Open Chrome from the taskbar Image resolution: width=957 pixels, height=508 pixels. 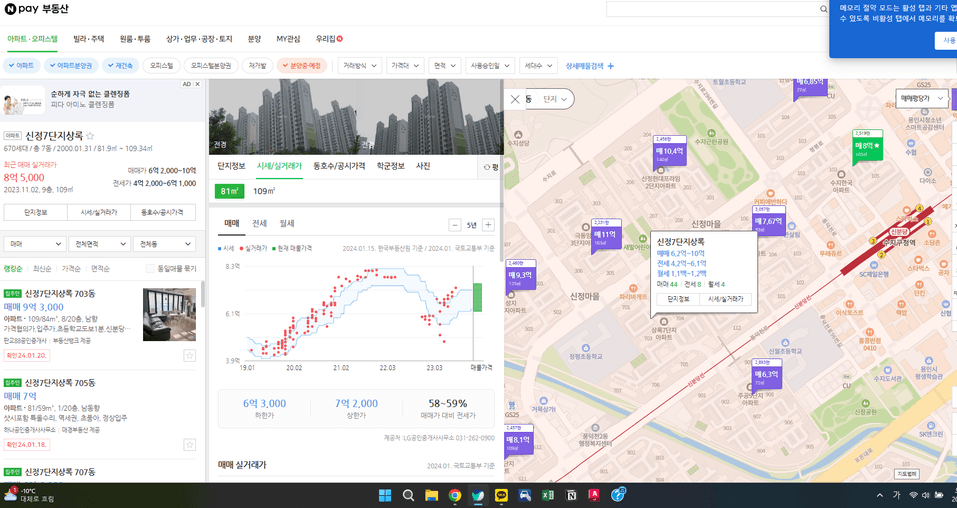coord(455,495)
